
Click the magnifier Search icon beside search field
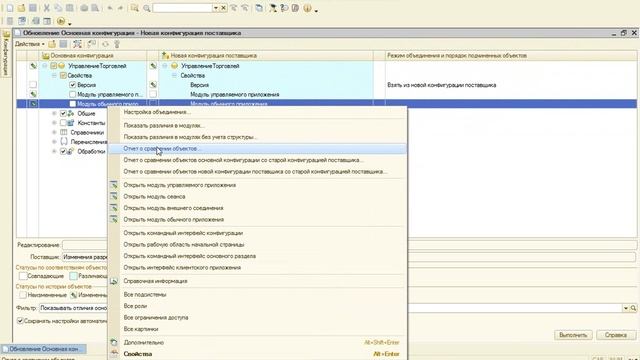pos(147,8)
